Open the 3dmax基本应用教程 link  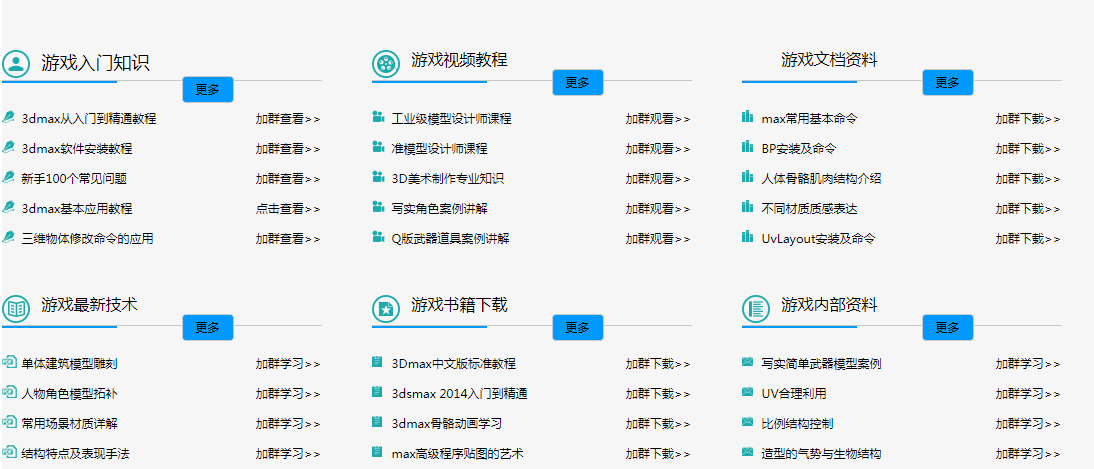tap(77, 209)
